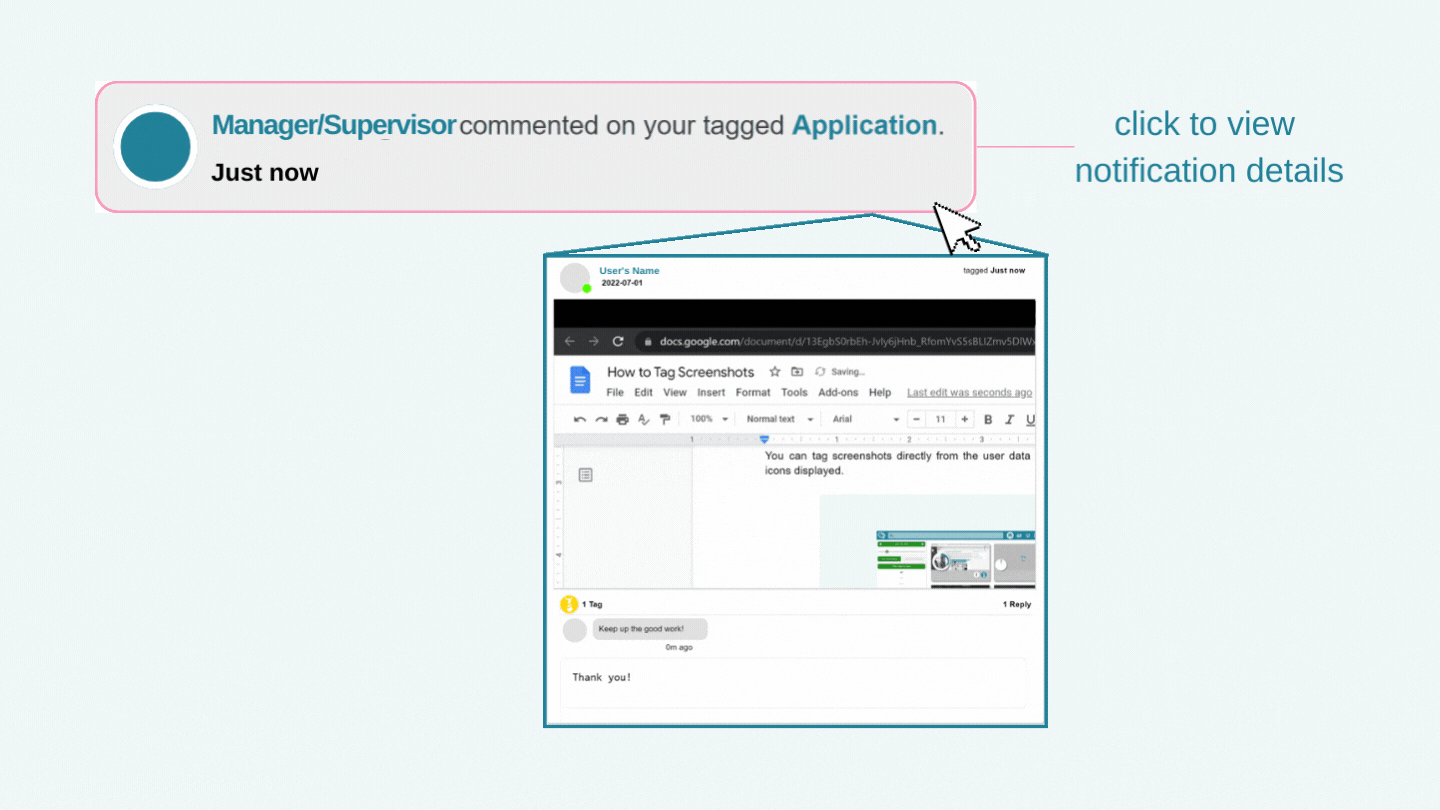
Task: Toggle Bold formatting
Action: [x=988, y=420]
